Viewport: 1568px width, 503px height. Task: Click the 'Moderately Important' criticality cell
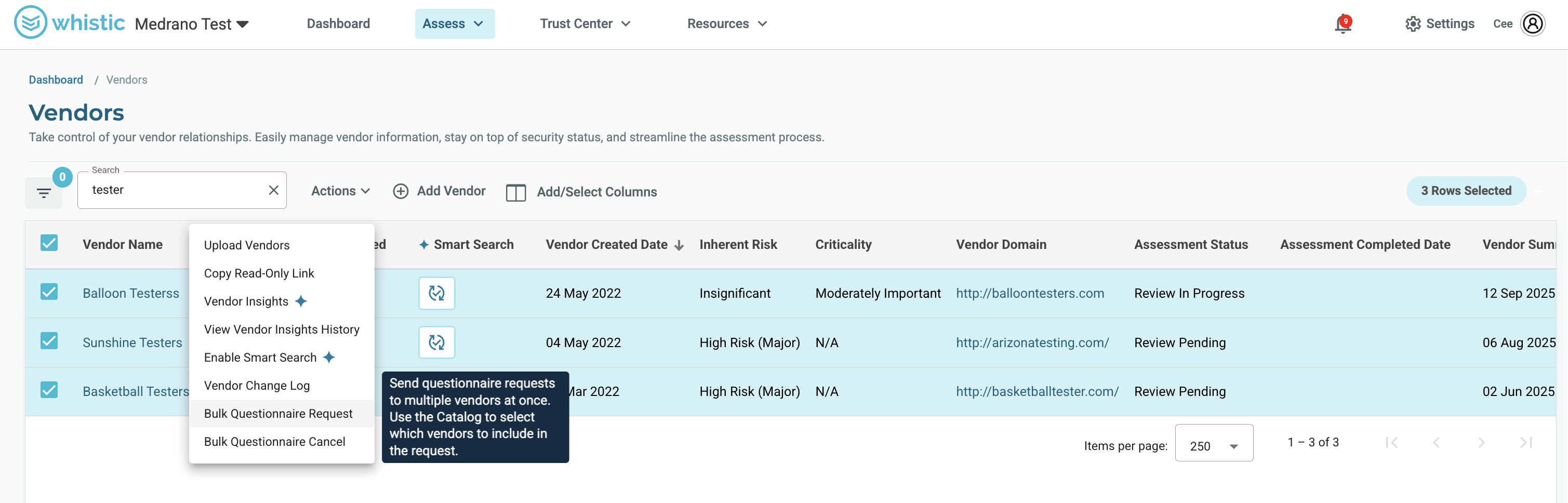click(x=878, y=293)
